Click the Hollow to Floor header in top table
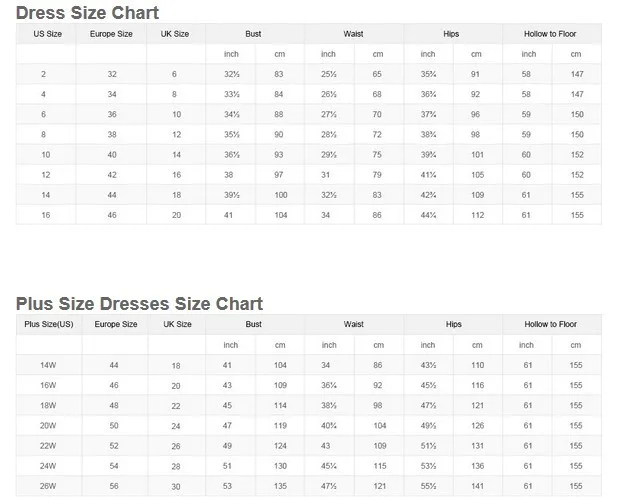The image size is (620, 504). 550,34
